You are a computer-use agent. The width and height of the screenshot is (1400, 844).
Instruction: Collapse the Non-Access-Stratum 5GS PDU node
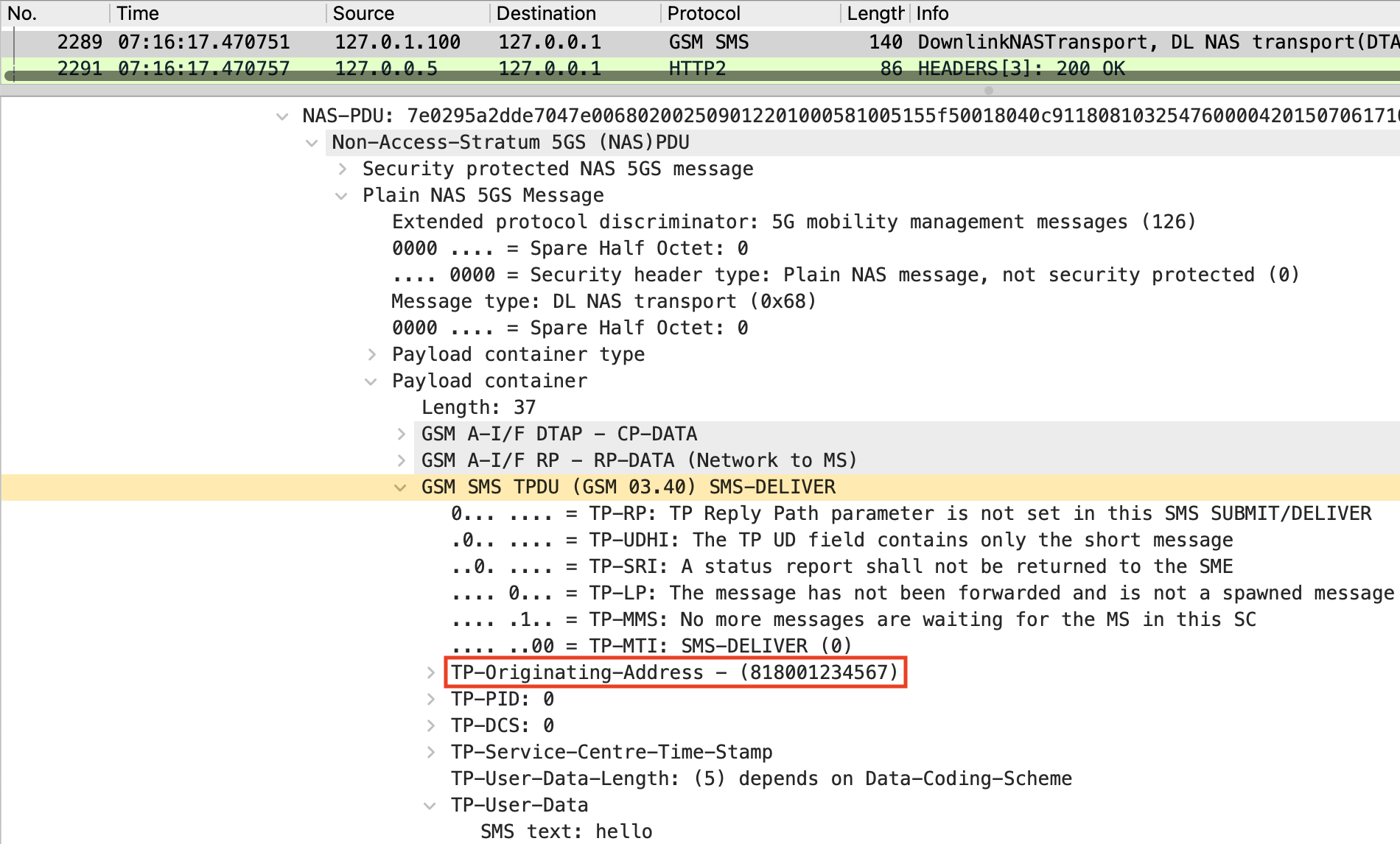coord(312,143)
